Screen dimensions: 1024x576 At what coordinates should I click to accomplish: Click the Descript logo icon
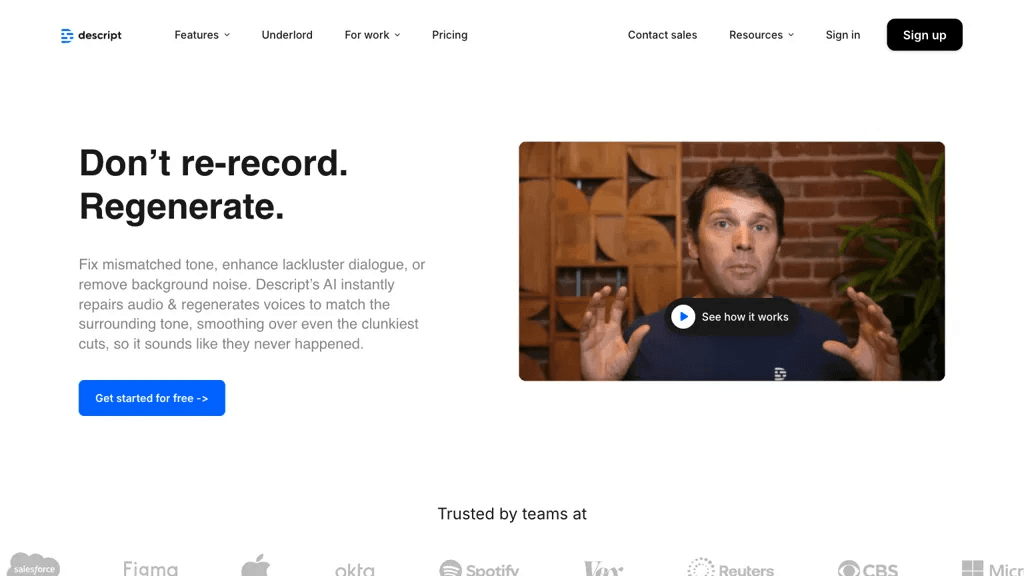click(67, 35)
